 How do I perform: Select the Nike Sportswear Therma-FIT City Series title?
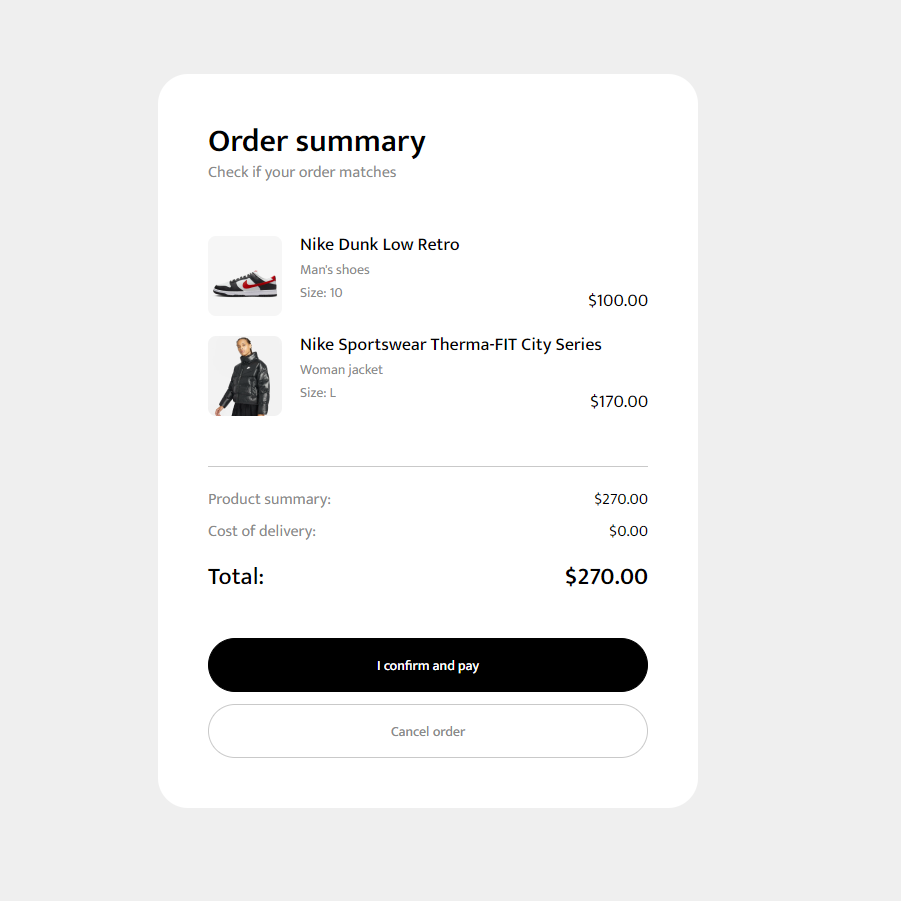pyautogui.click(x=450, y=344)
